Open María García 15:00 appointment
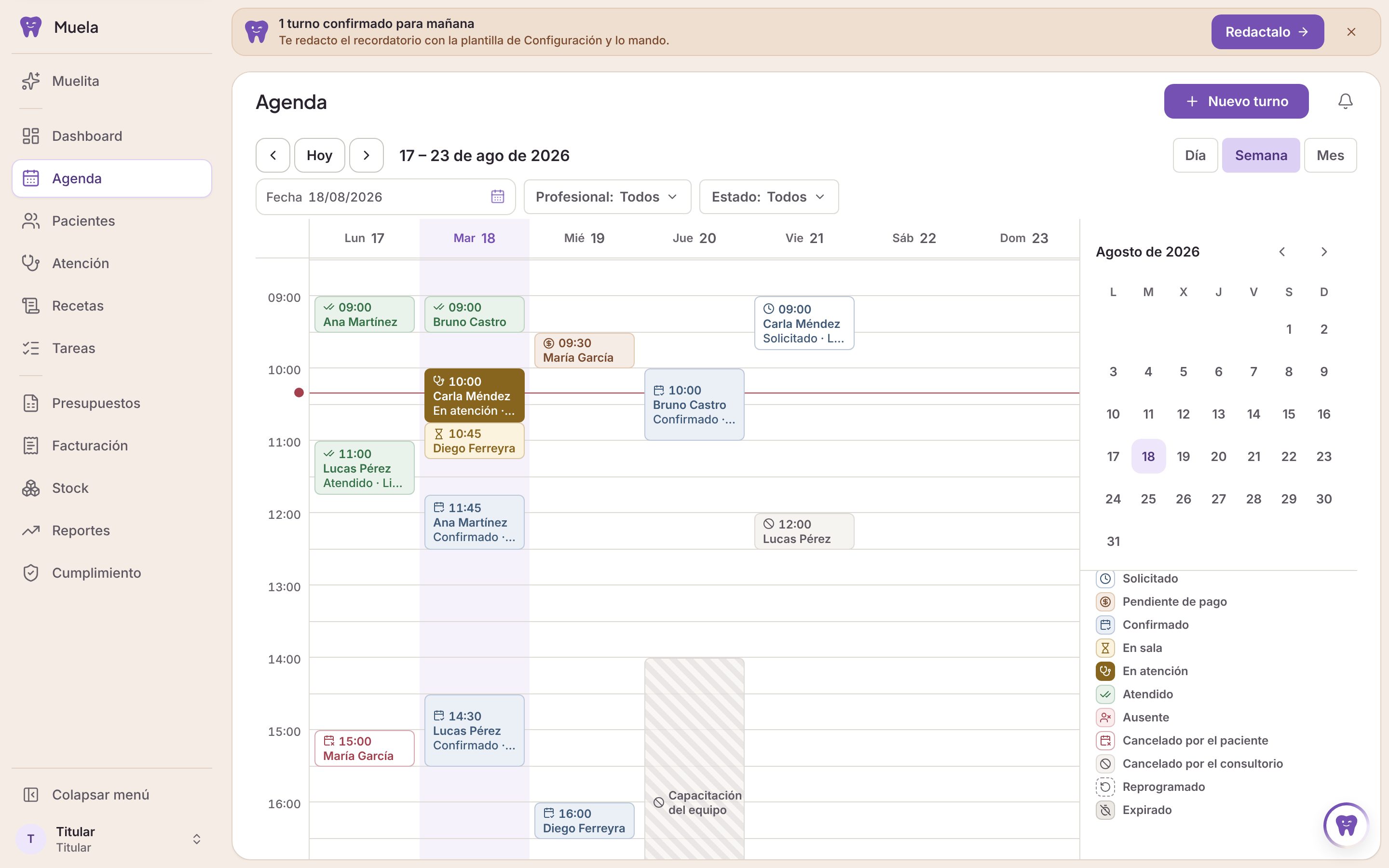Viewport: 1389px width, 868px height. pos(364,748)
